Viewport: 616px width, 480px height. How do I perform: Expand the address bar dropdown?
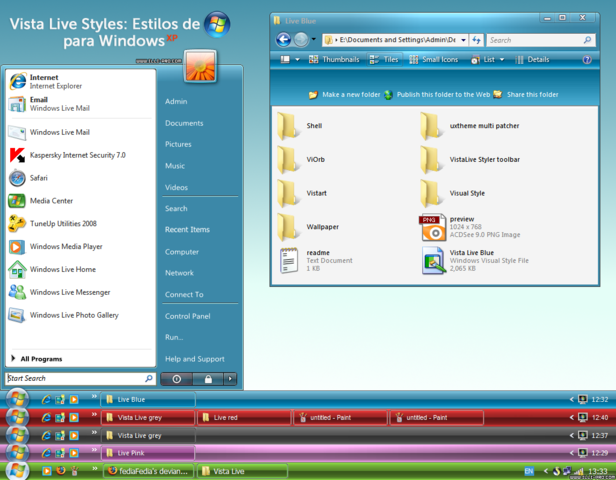click(463, 40)
